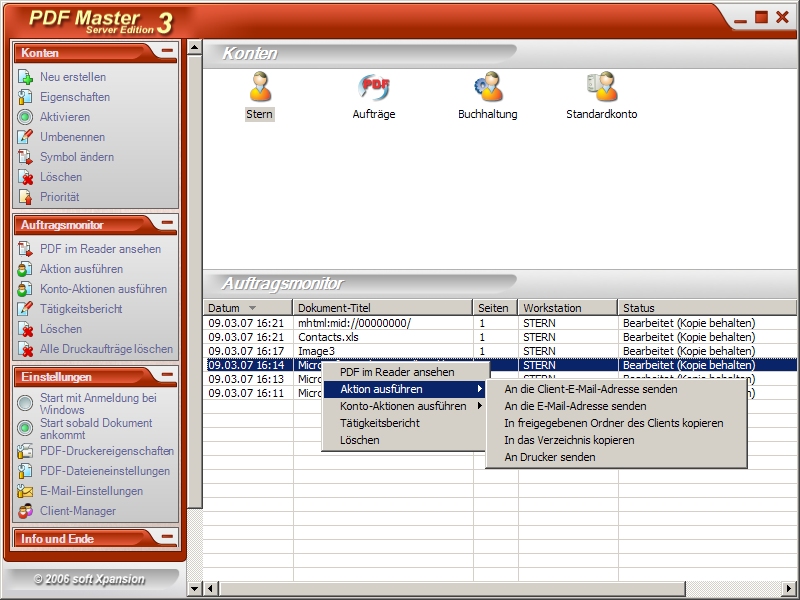
Task: Click the green Aktivieren icon
Action: coord(26,117)
